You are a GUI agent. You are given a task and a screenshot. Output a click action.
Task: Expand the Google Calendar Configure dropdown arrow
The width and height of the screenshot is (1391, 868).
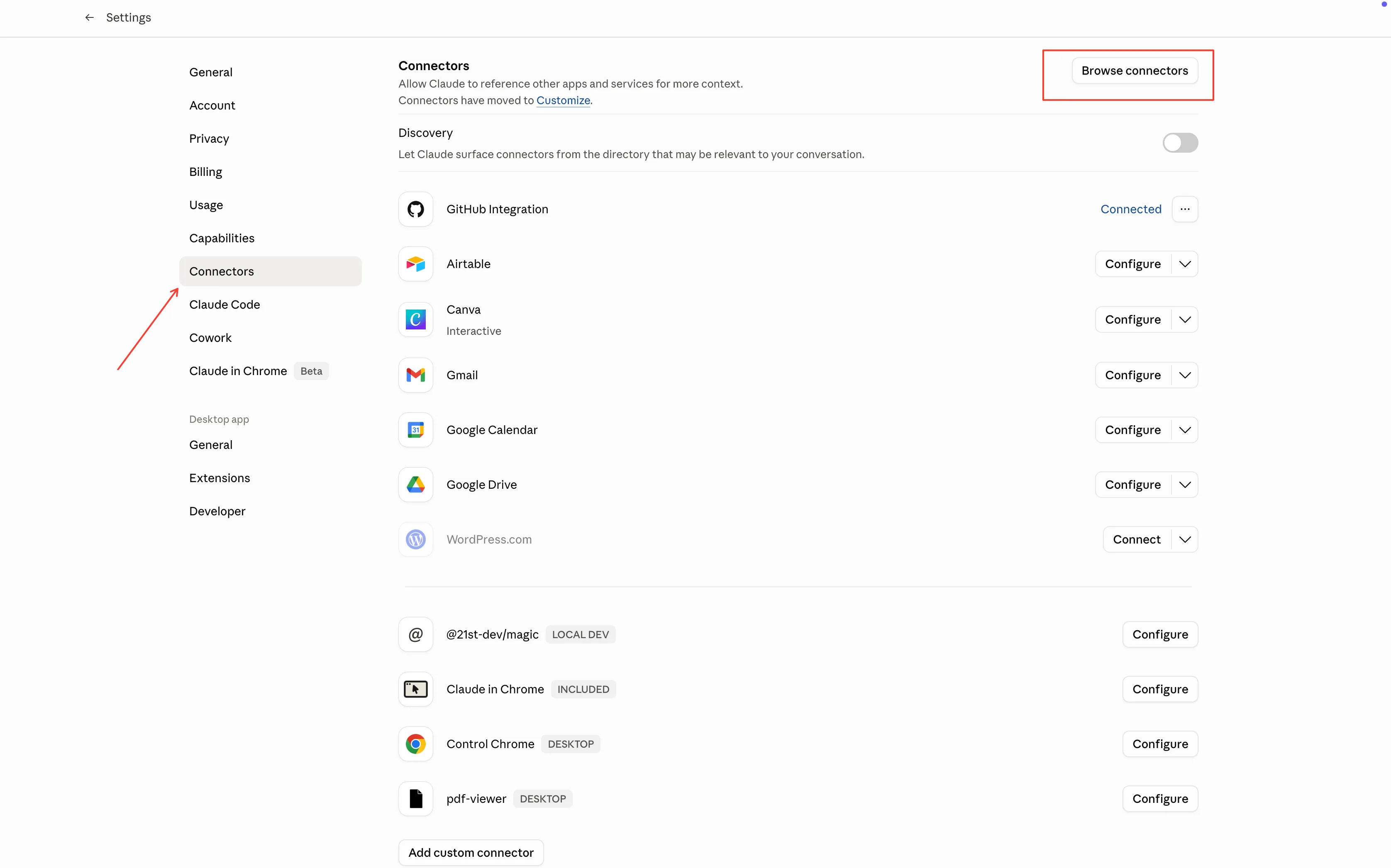pyautogui.click(x=1185, y=430)
